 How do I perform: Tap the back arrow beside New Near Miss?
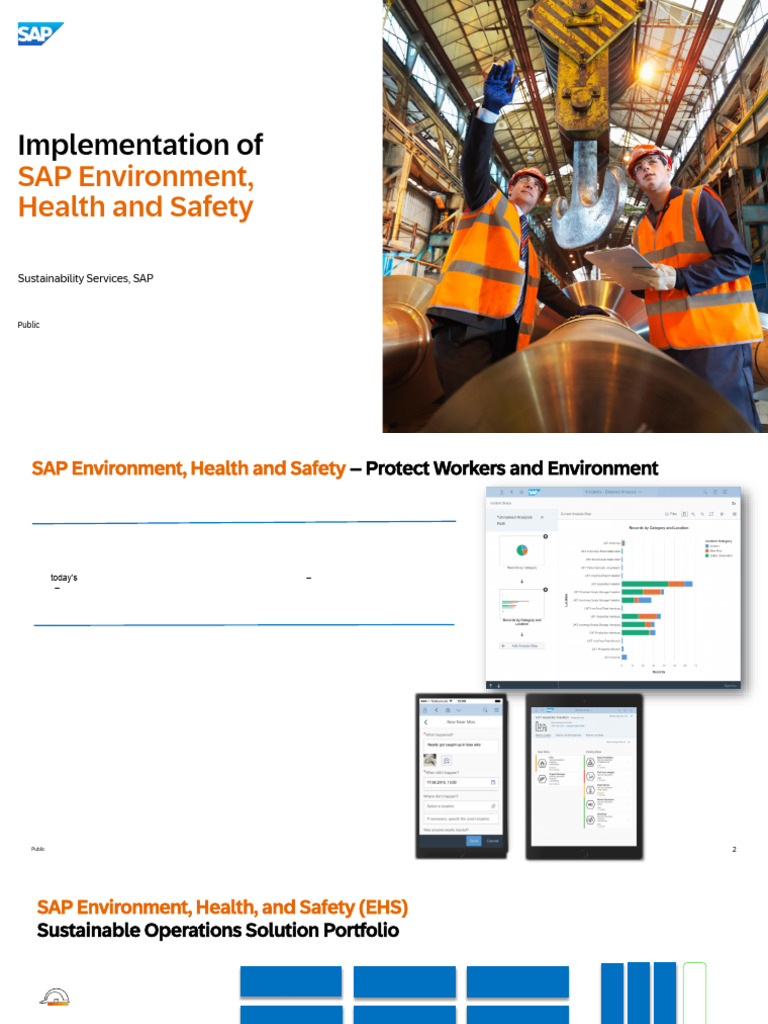tap(426, 722)
